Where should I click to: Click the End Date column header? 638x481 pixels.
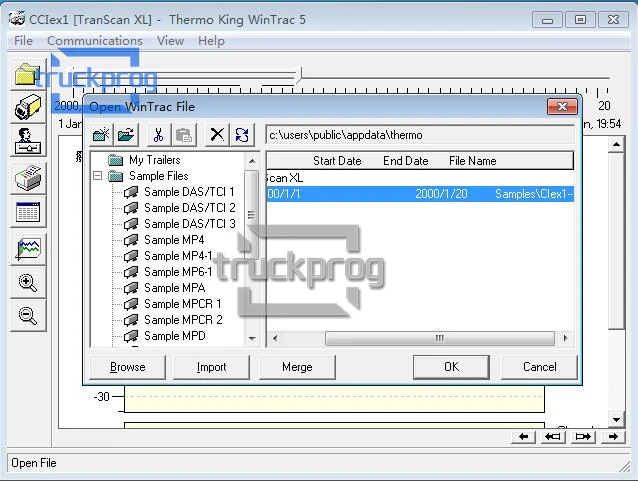coord(406,161)
